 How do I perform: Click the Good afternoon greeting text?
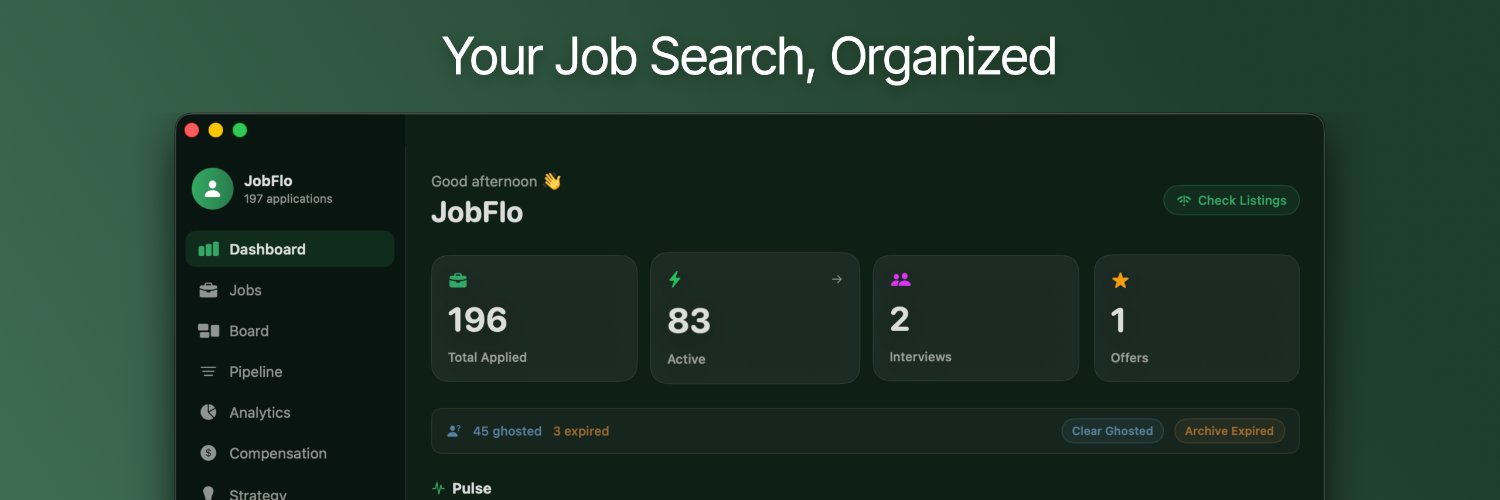[484, 181]
